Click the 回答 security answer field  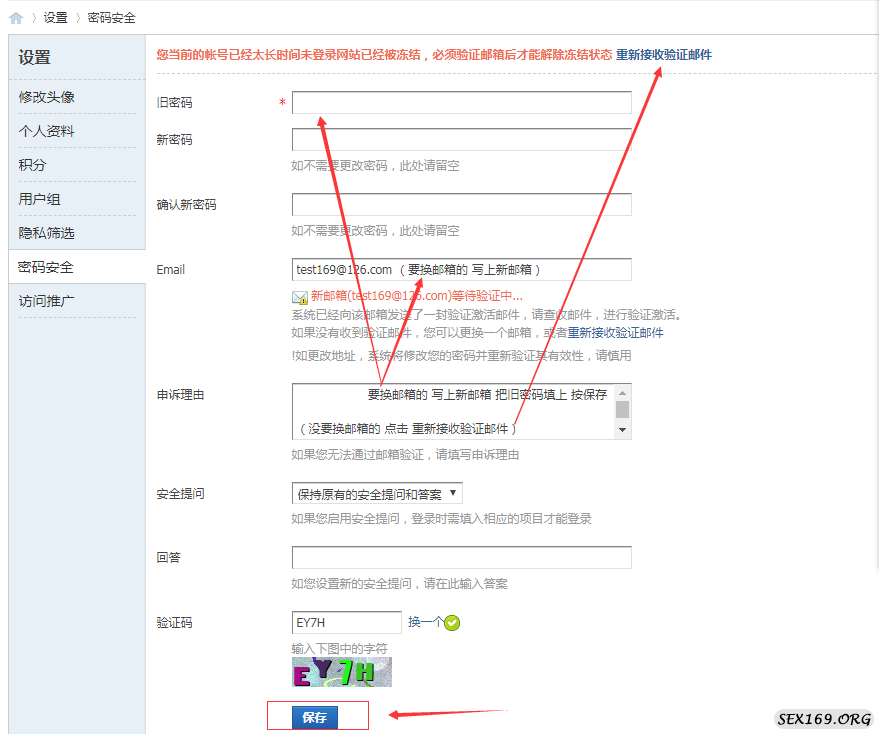pyautogui.click(x=461, y=558)
